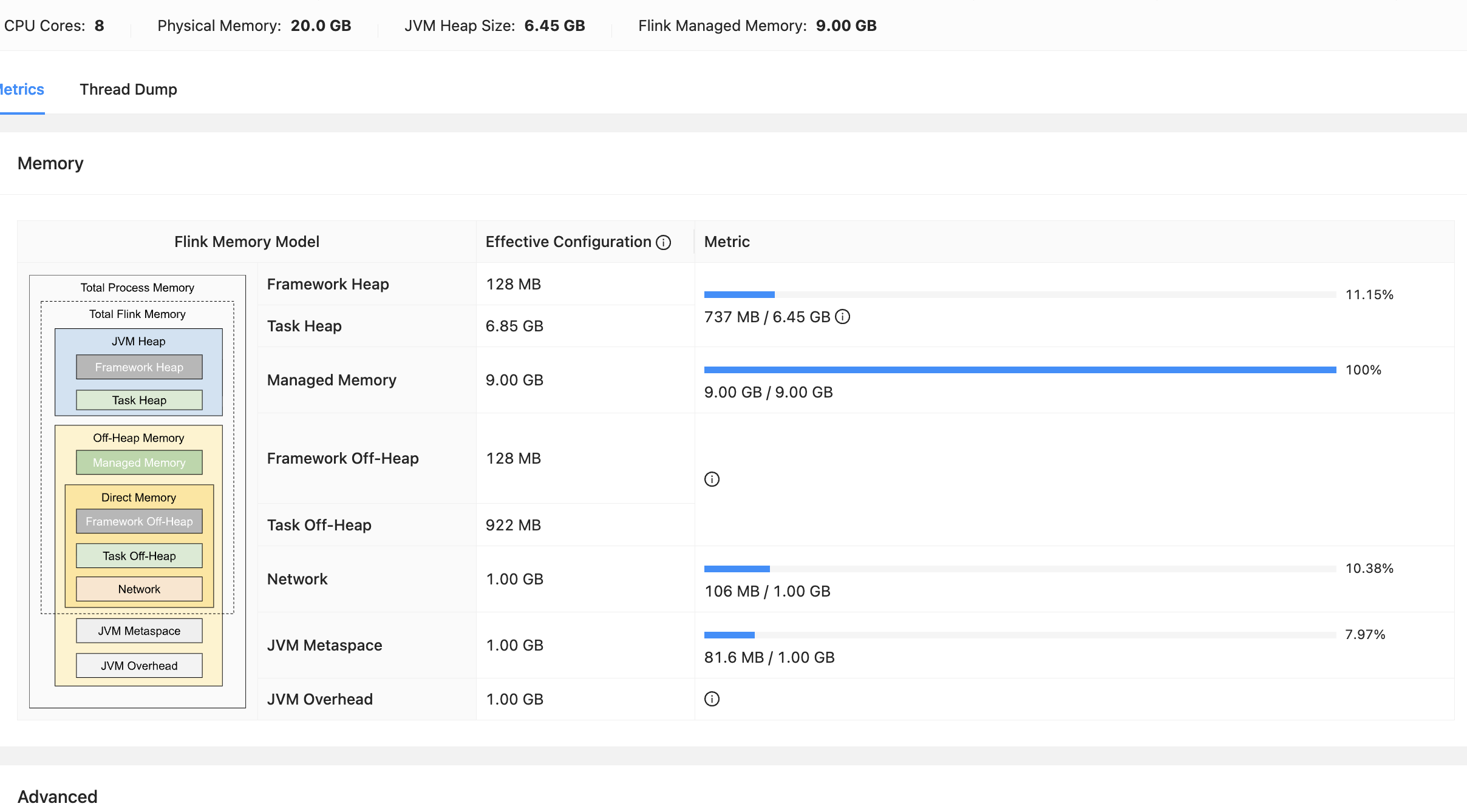Image resolution: width=1467 pixels, height=812 pixels.
Task: Click Task Off-Heap box in diagram
Action: 139,557
